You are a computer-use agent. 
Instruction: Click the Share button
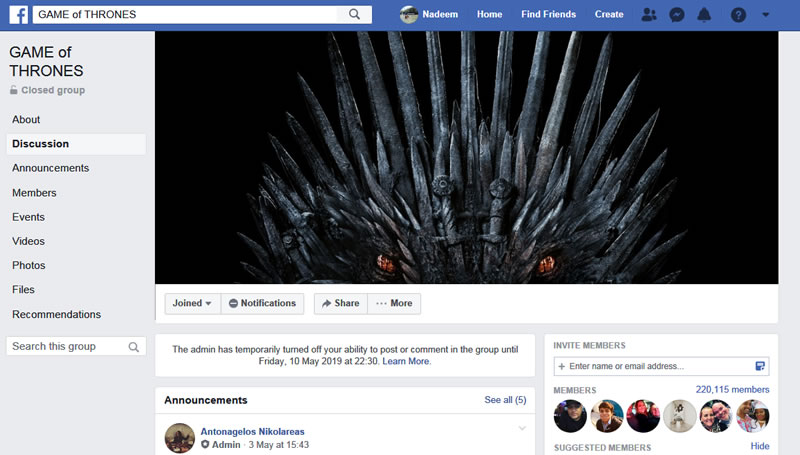[340, 303]
